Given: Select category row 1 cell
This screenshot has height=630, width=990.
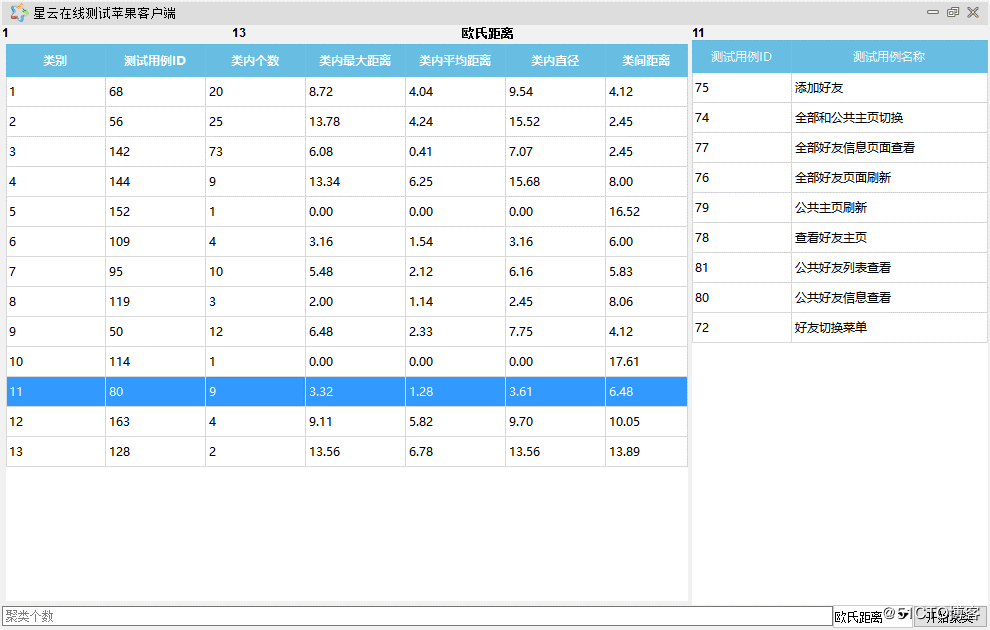Looking at the screenshot, I should pyautogui.click(x=56, y=92).
